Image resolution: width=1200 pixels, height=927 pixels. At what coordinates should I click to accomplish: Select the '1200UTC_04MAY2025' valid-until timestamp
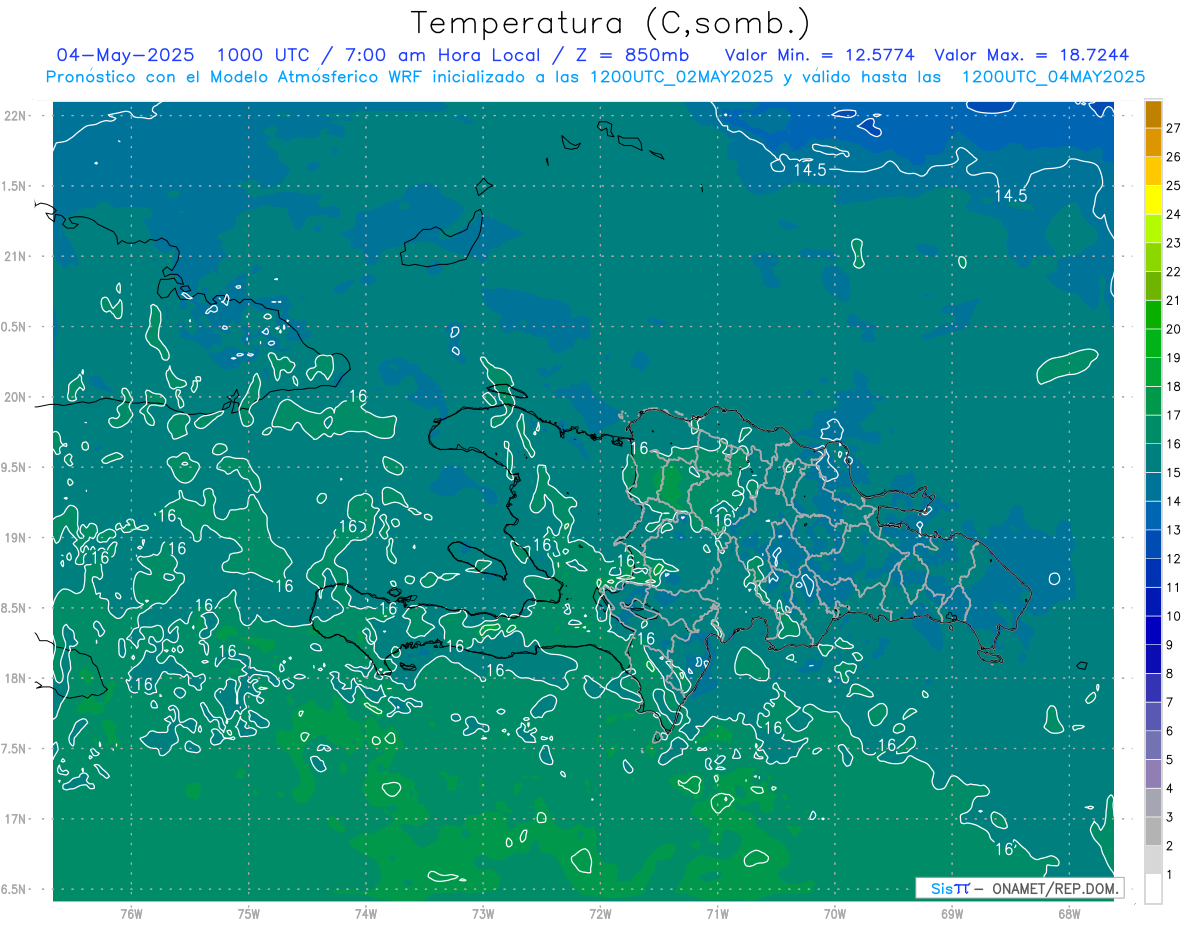[1053, 77]
